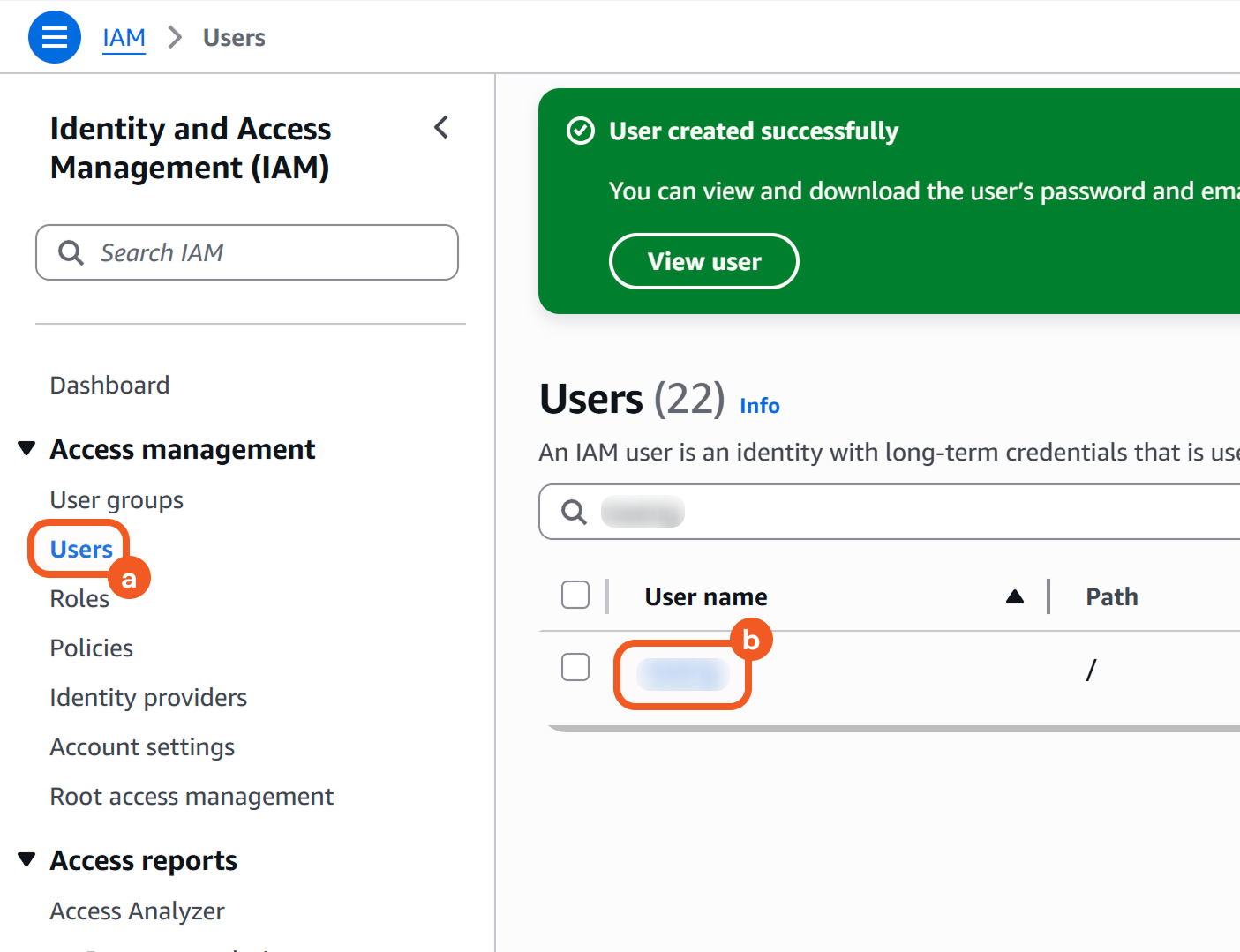Collapse the Access reports section
The width and height of the screenshot is (1240, 952).
coord(27,860)
